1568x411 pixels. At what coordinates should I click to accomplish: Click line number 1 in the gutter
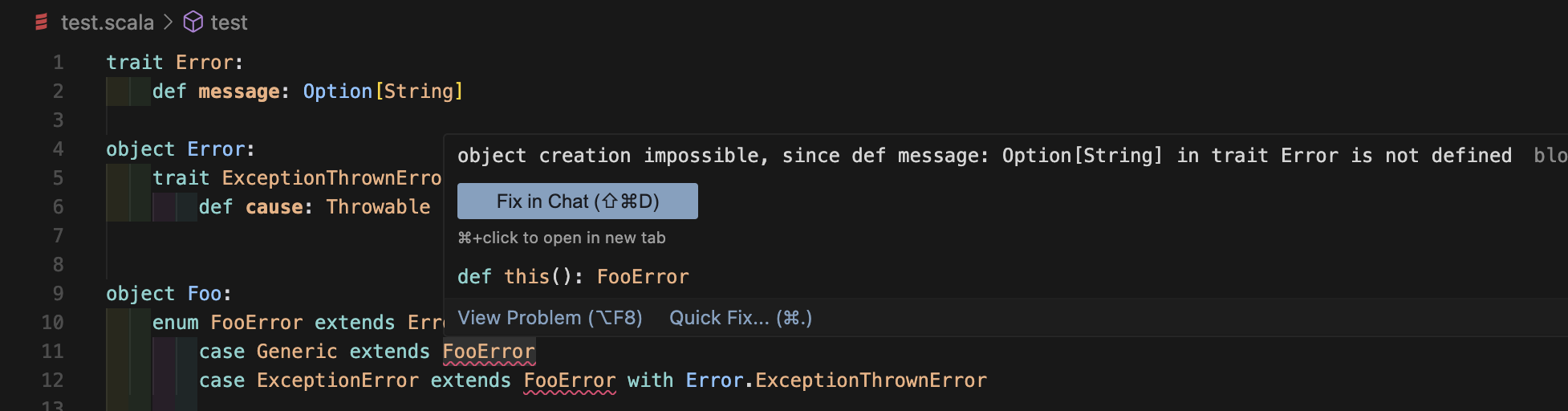(58, 63)
